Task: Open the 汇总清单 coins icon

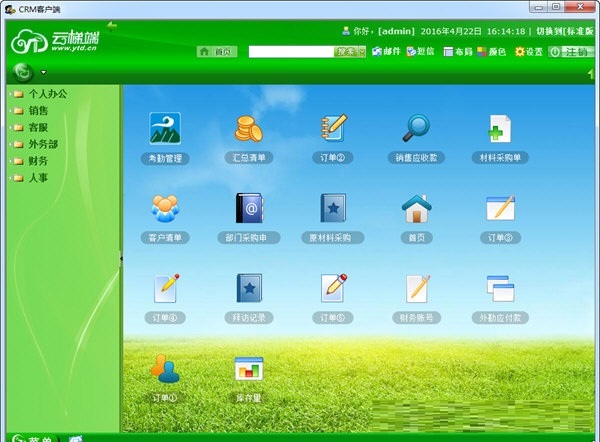Action: click(249, 129)
